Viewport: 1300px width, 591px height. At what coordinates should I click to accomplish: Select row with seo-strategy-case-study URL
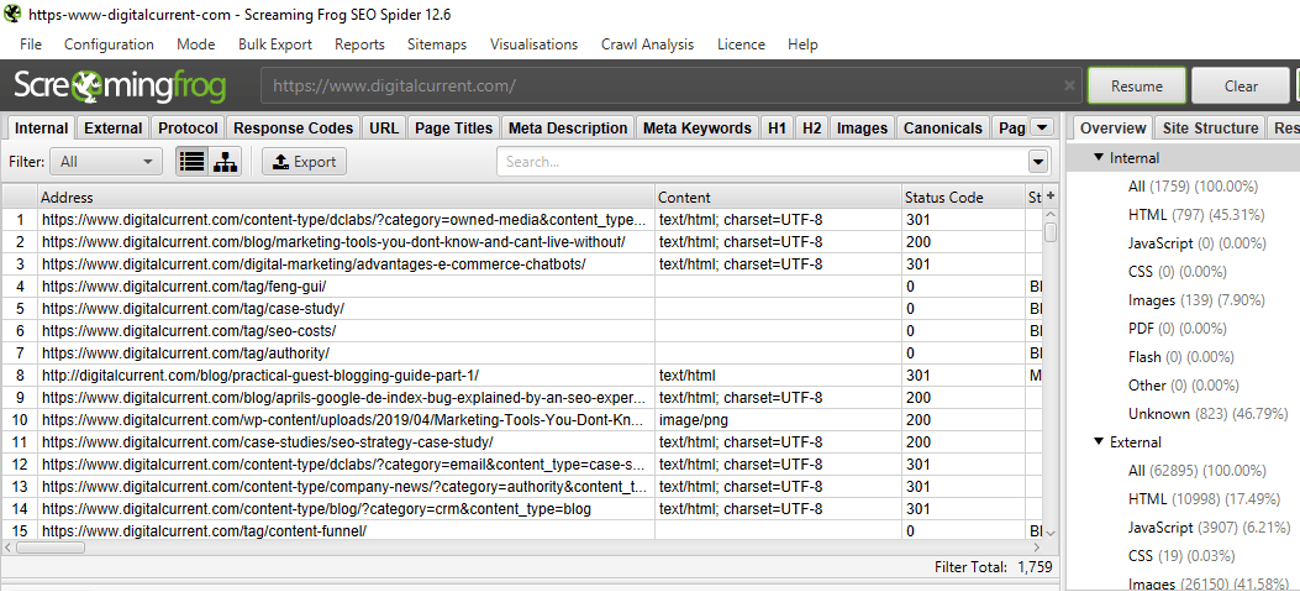(x=522, y=442)
